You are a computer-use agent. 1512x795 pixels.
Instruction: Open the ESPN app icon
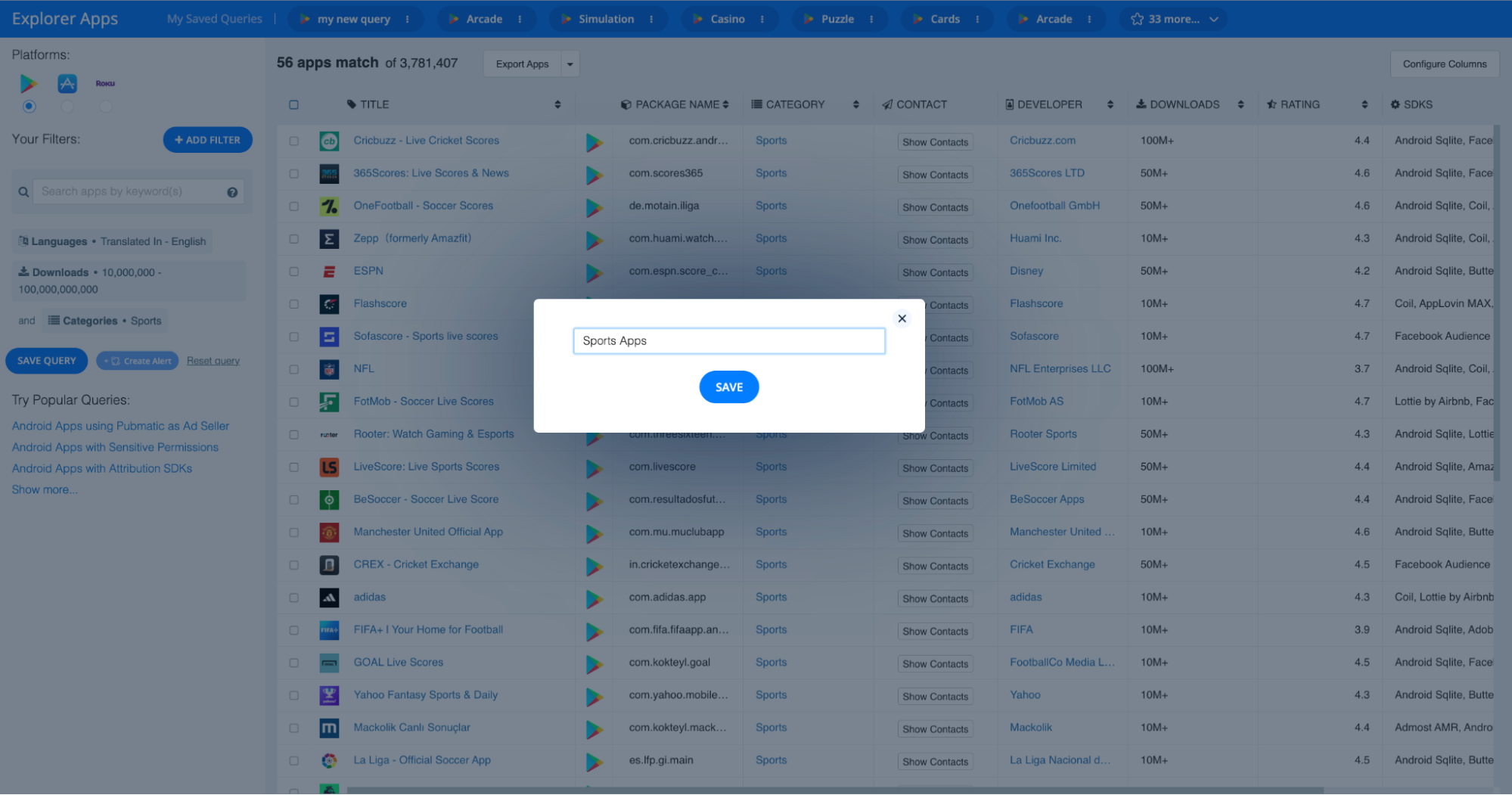click(x=329, y=271)
